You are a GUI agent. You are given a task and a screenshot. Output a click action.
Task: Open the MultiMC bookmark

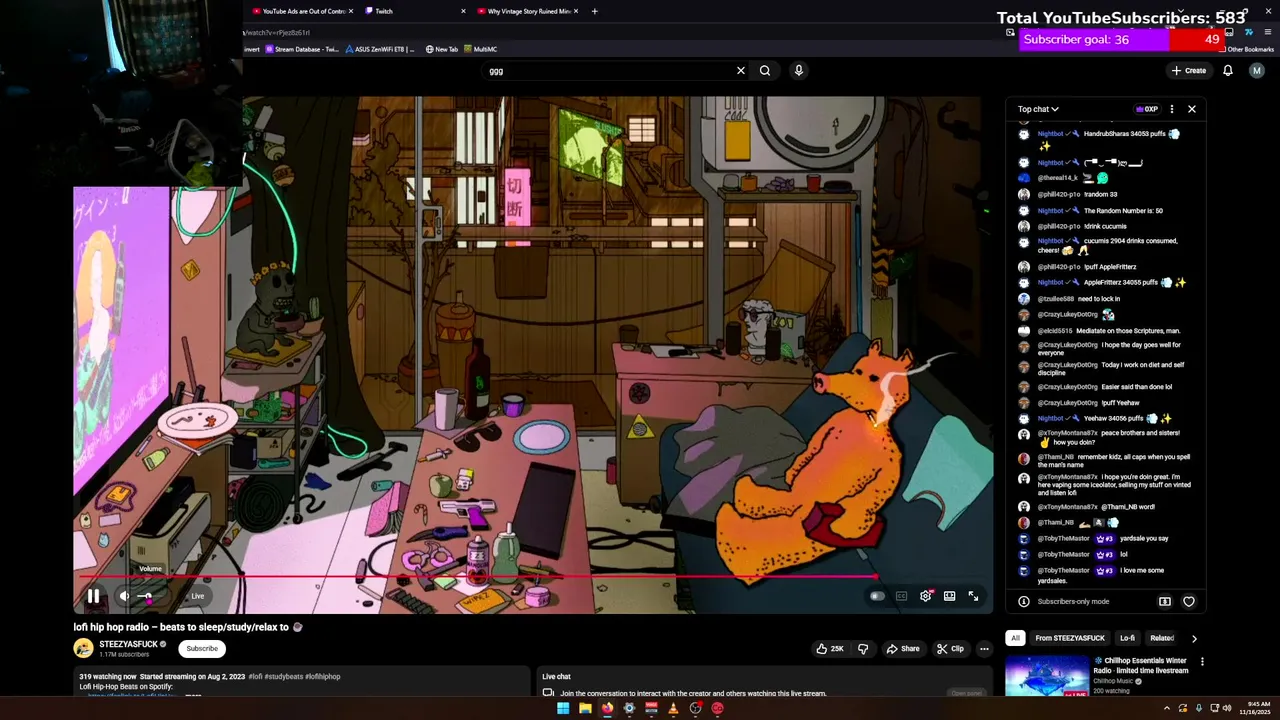[x=480, y=49]
